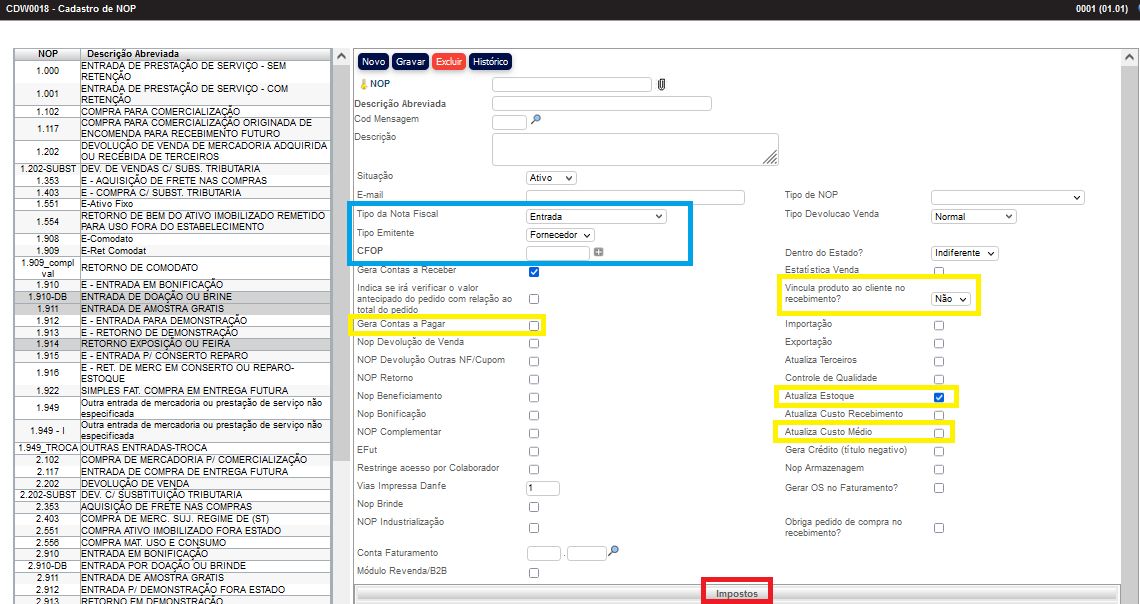Viewport: 1140px width, 604px height.
Task: Open the Histórico button
Action: [490, 62]
